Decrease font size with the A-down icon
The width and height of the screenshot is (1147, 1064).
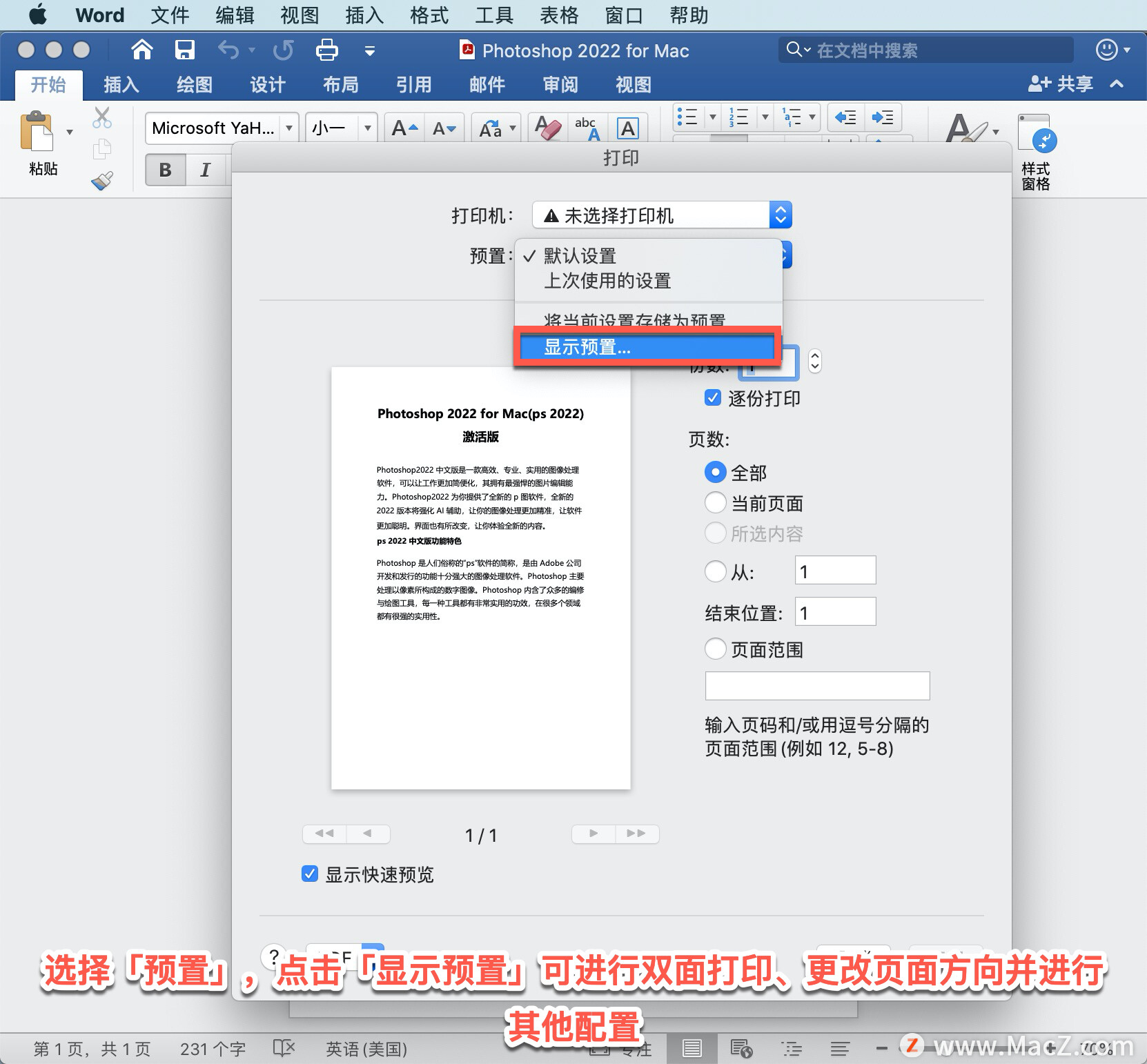(444, 128)
